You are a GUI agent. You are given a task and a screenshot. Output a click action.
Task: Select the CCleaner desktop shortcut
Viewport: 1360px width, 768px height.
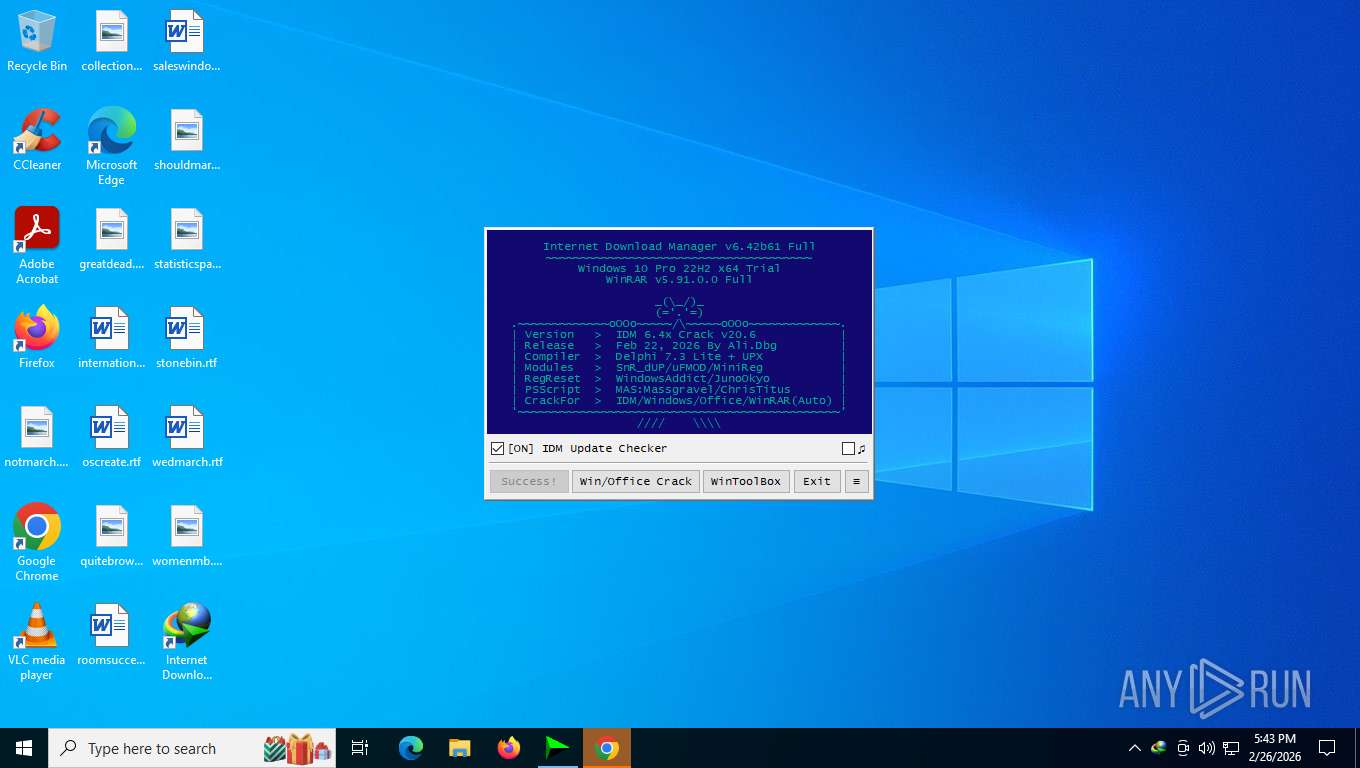click(x=37, y=140)
